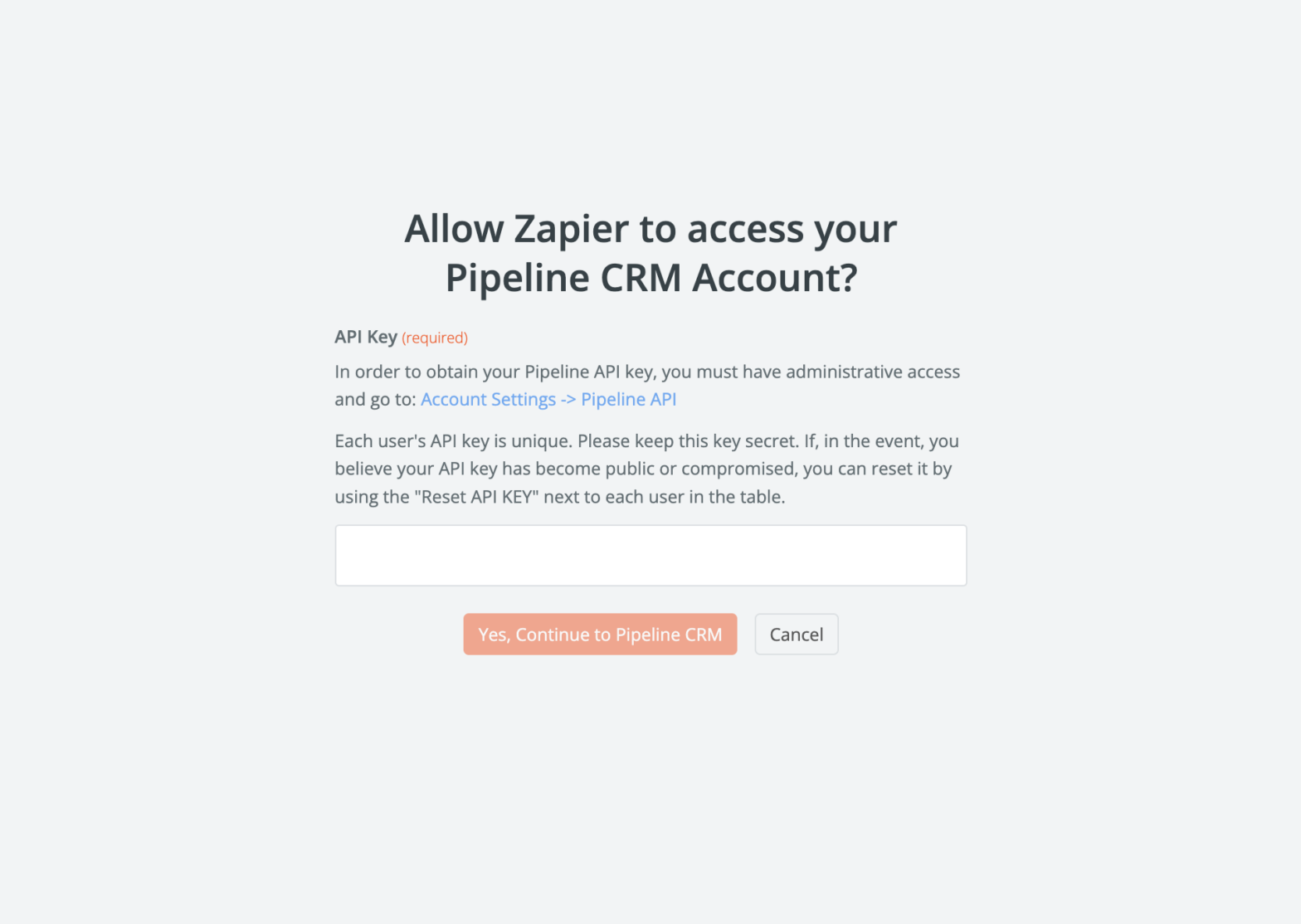Image resolution: width=1301 pixels, height=924 pixels.
Task: Confirm access by clicking the orange button
Action: (x=599, y=634)
